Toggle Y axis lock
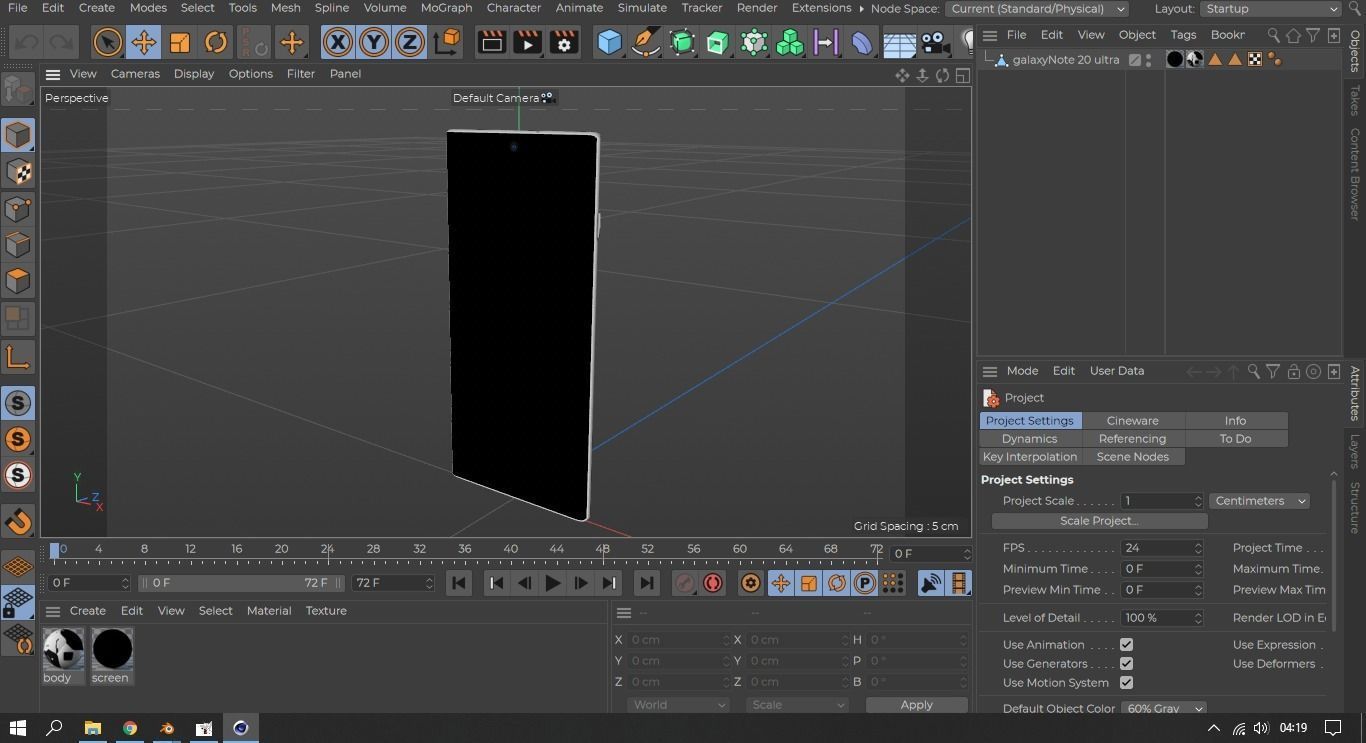 point(374,42)
